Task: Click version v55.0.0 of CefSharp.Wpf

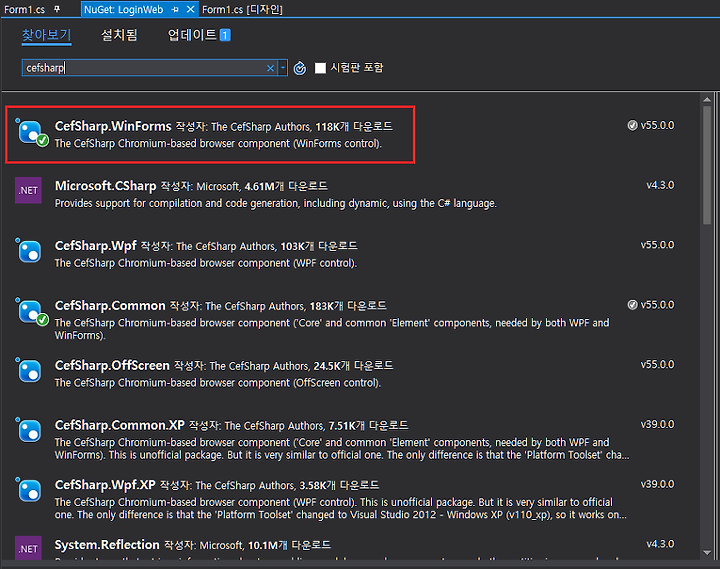Action: point(658,245)
